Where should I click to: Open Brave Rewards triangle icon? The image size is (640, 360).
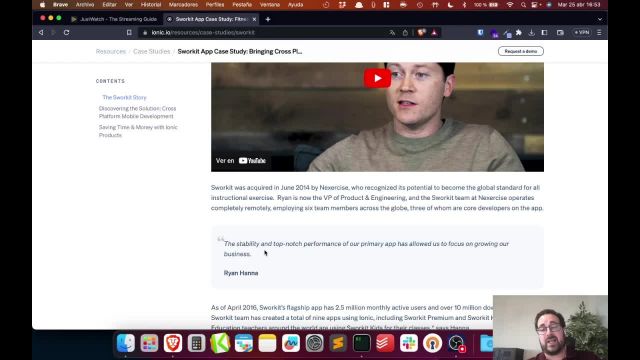click(434, 32)
